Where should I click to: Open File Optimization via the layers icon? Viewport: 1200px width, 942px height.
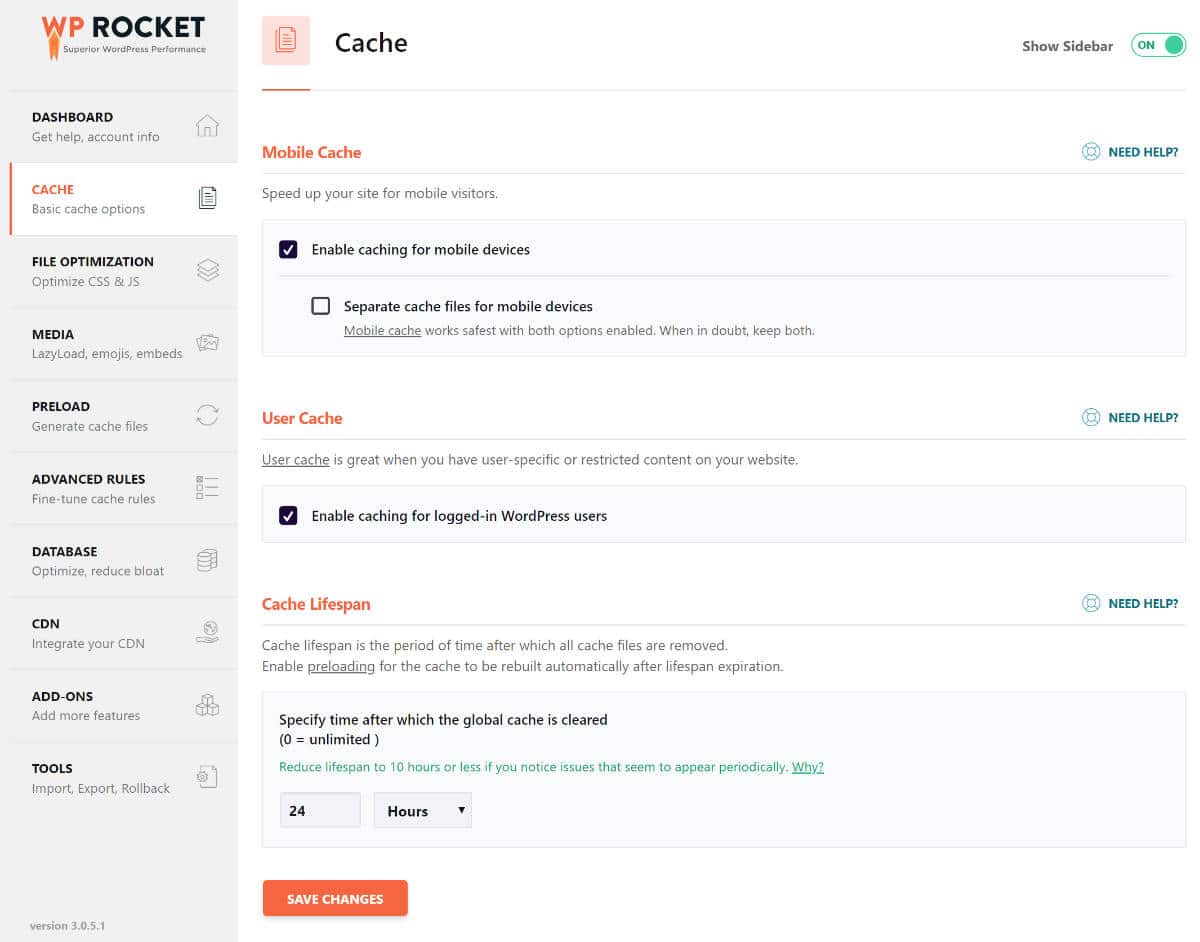pos(207,270)
